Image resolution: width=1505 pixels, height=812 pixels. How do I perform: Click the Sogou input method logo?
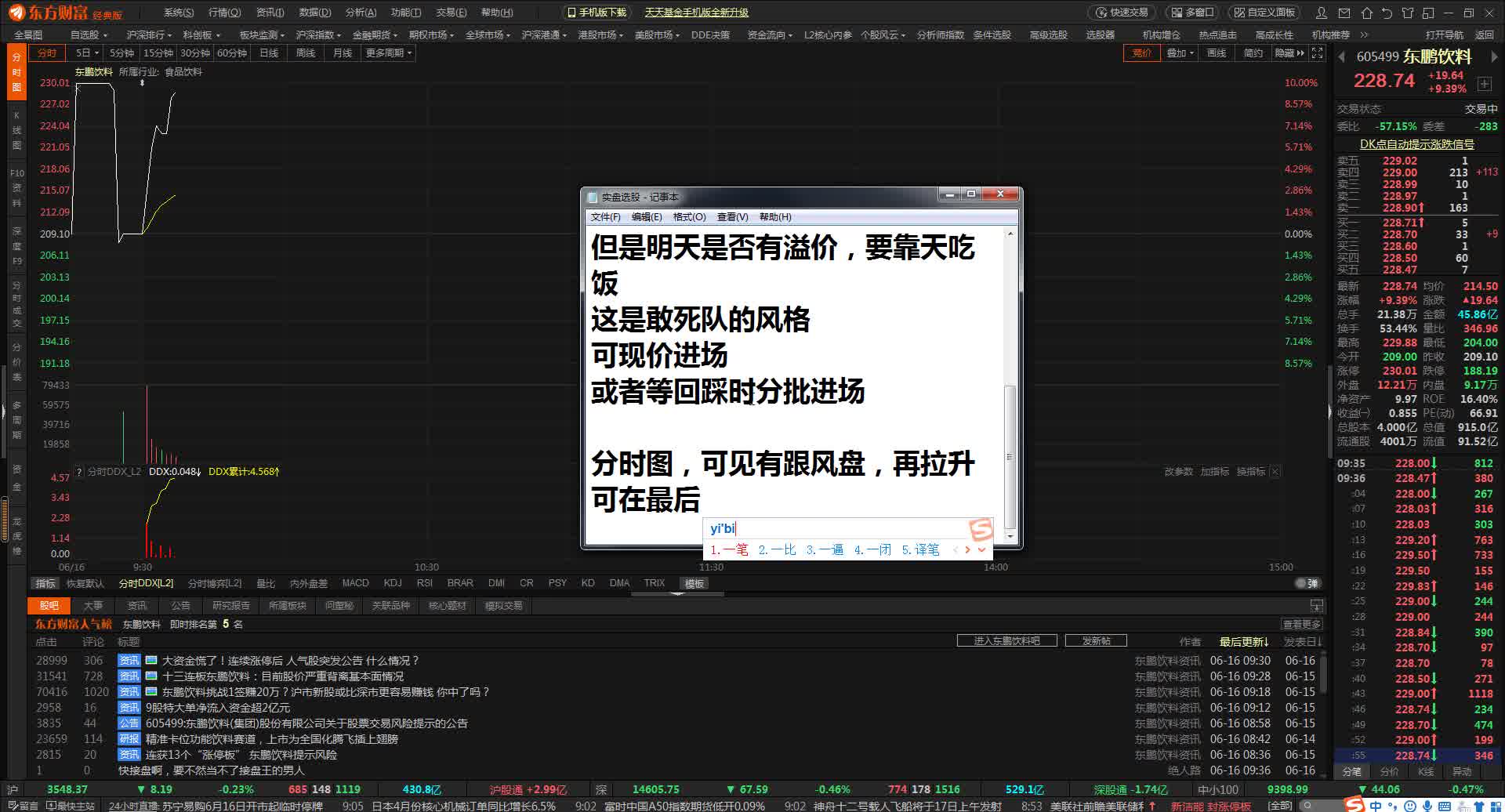[1354, 805]
